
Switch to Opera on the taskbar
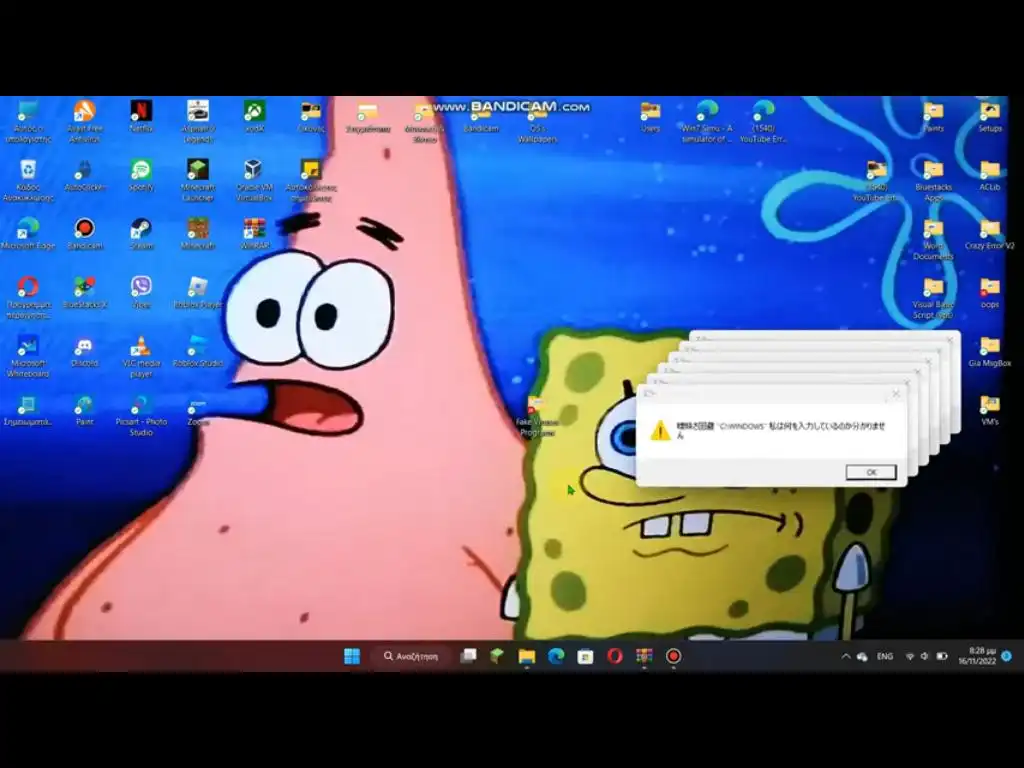[615, 656]
